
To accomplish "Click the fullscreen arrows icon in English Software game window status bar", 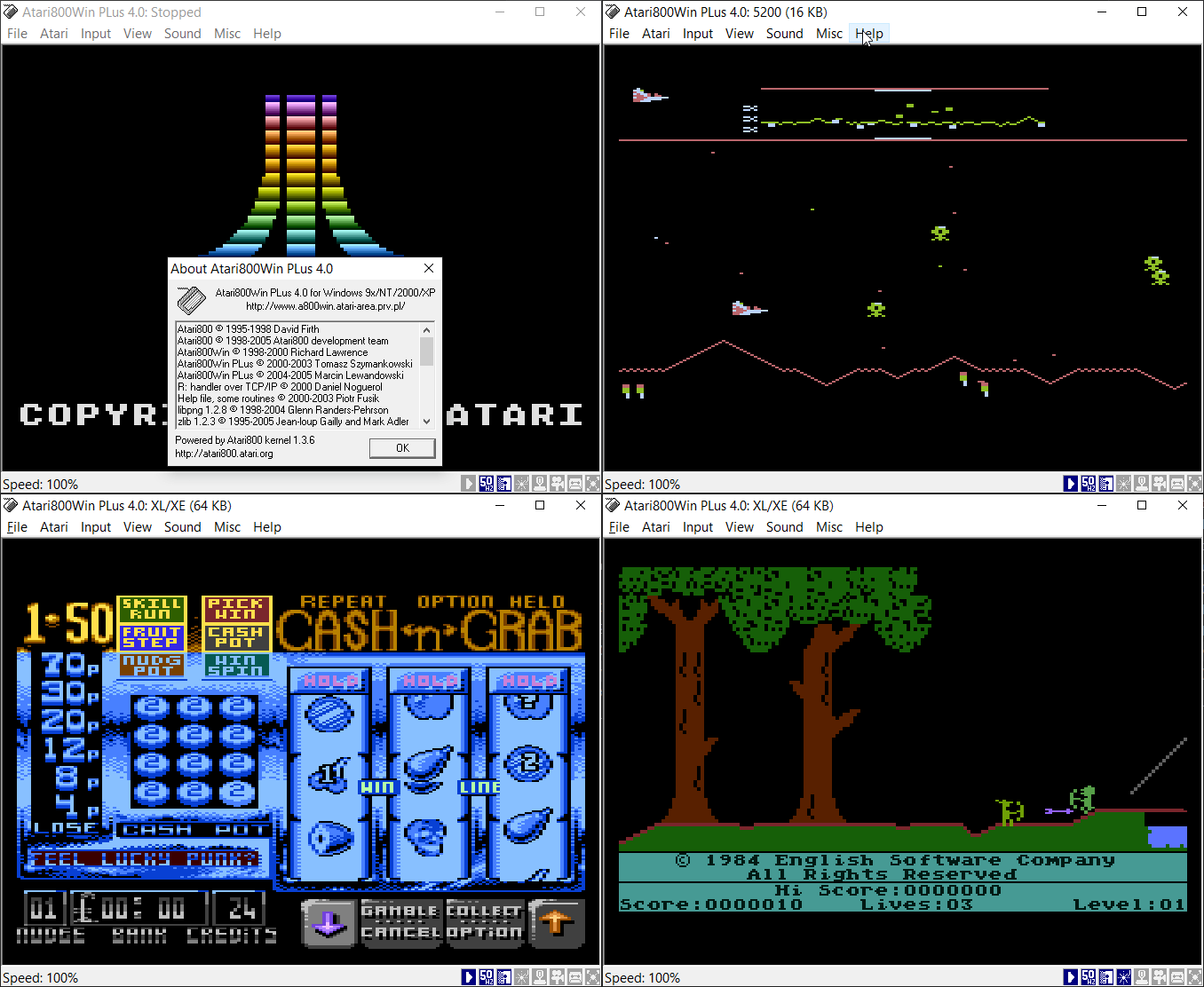I will [x=1195, y=977].
